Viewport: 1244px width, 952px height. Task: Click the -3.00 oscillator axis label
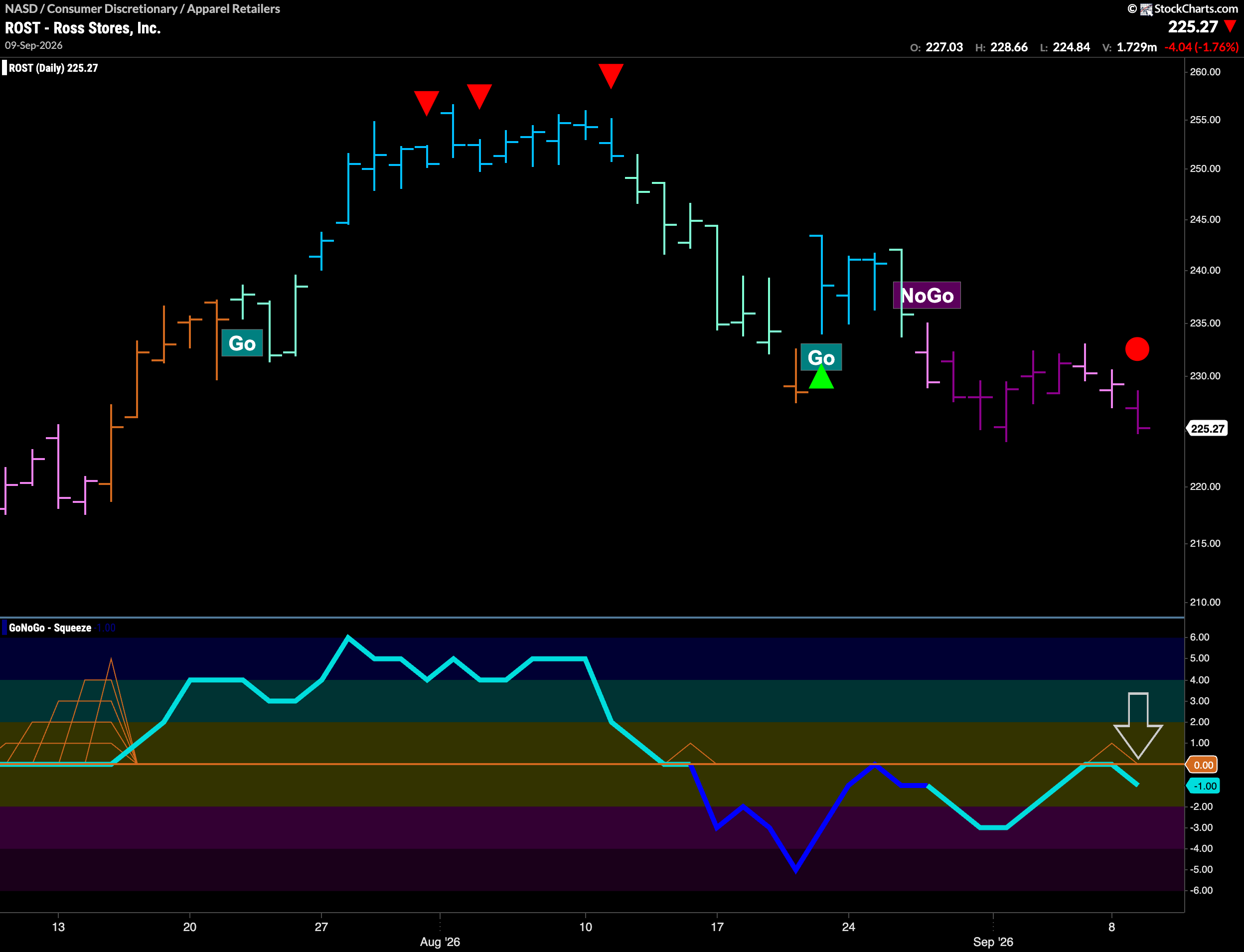[x=1201, y=827]
